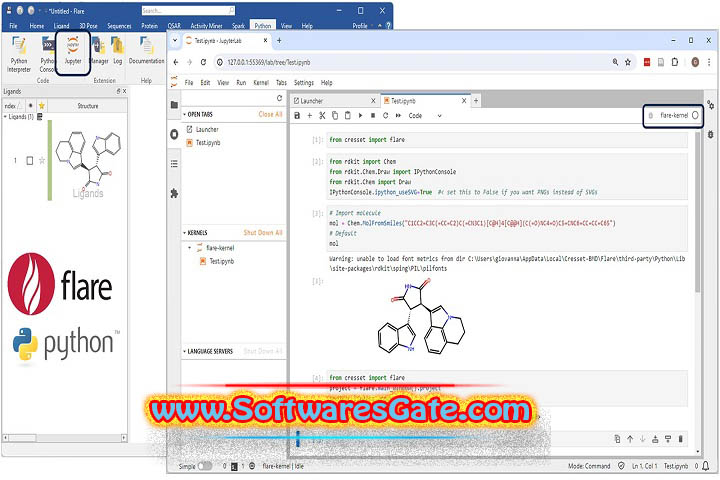Click the flare-kernel status circle
The image size is (720, 480).
(695, 115)
